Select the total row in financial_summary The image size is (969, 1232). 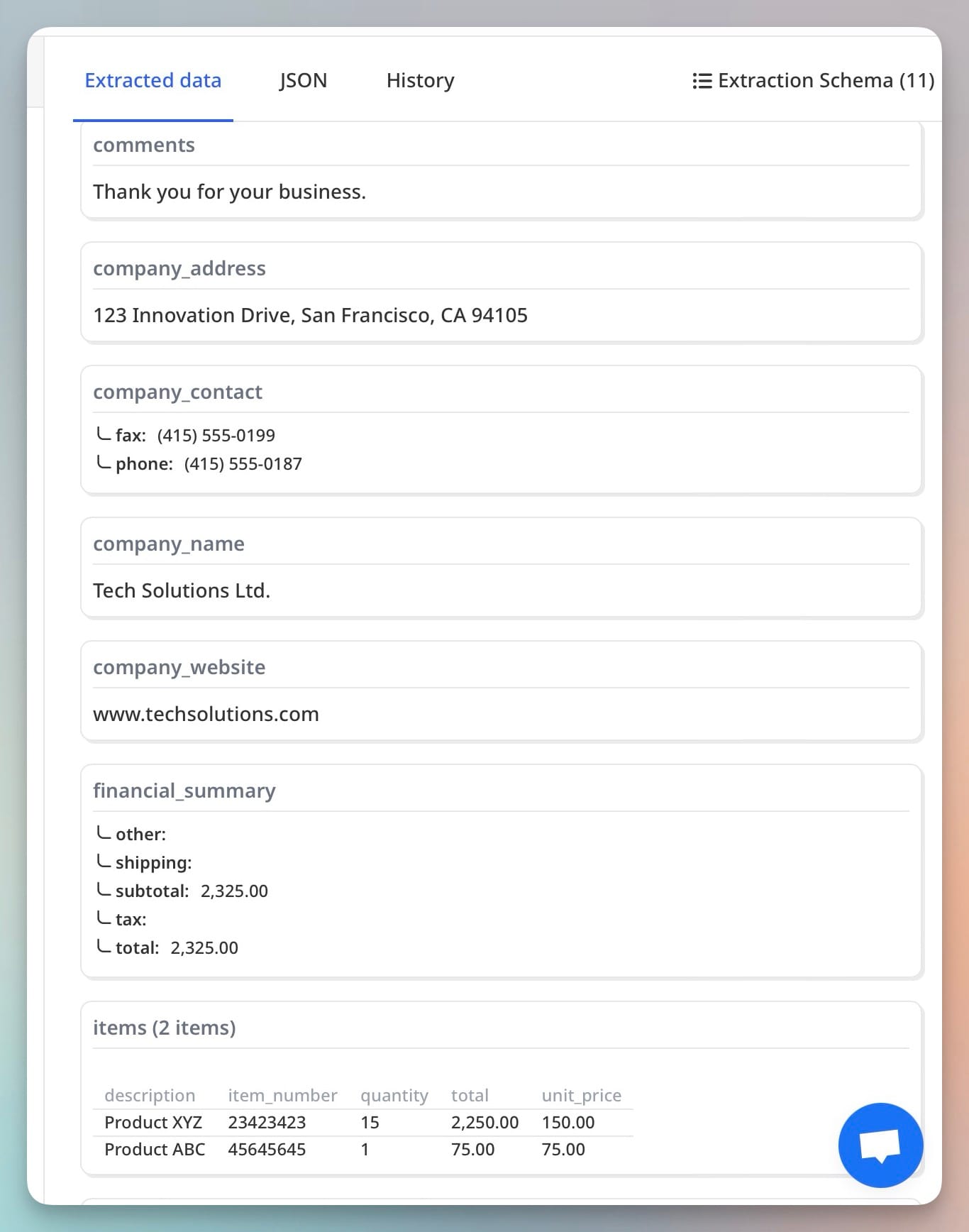click(177, 947)
